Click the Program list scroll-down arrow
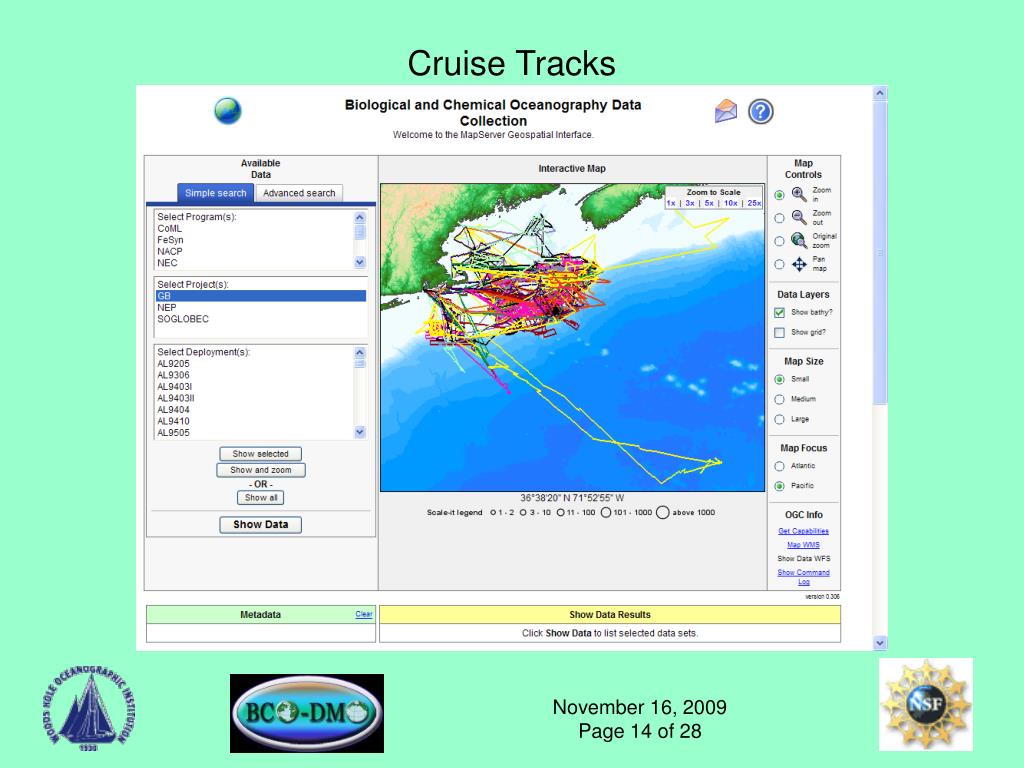 [360, 262]
